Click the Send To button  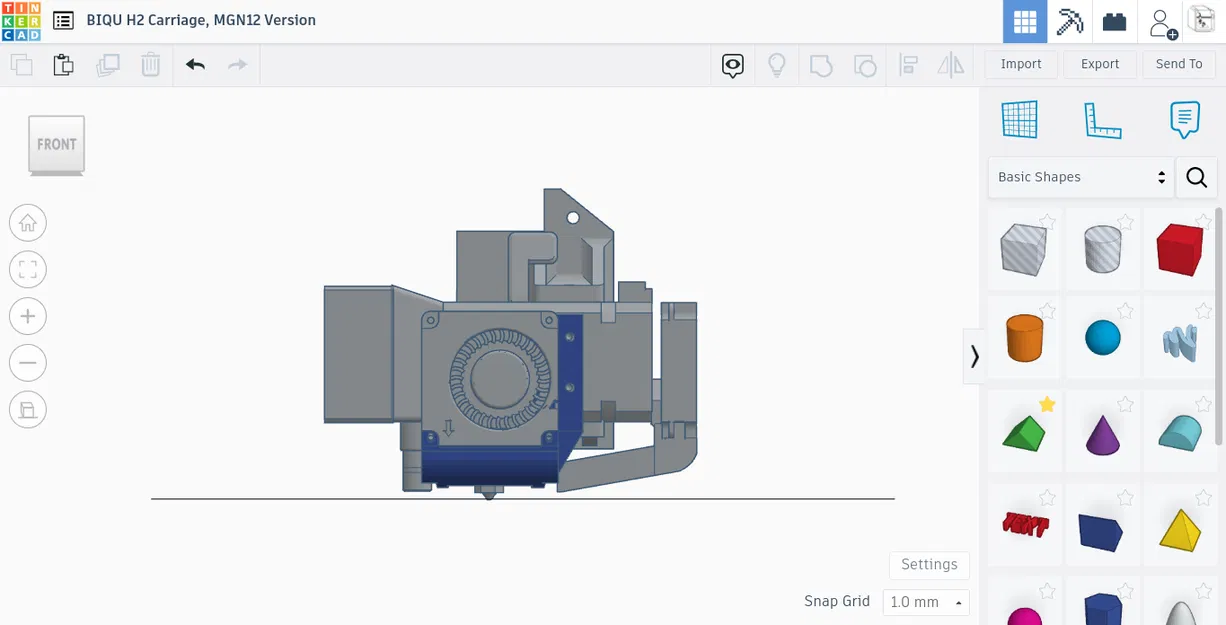[x=1179, y=64]
